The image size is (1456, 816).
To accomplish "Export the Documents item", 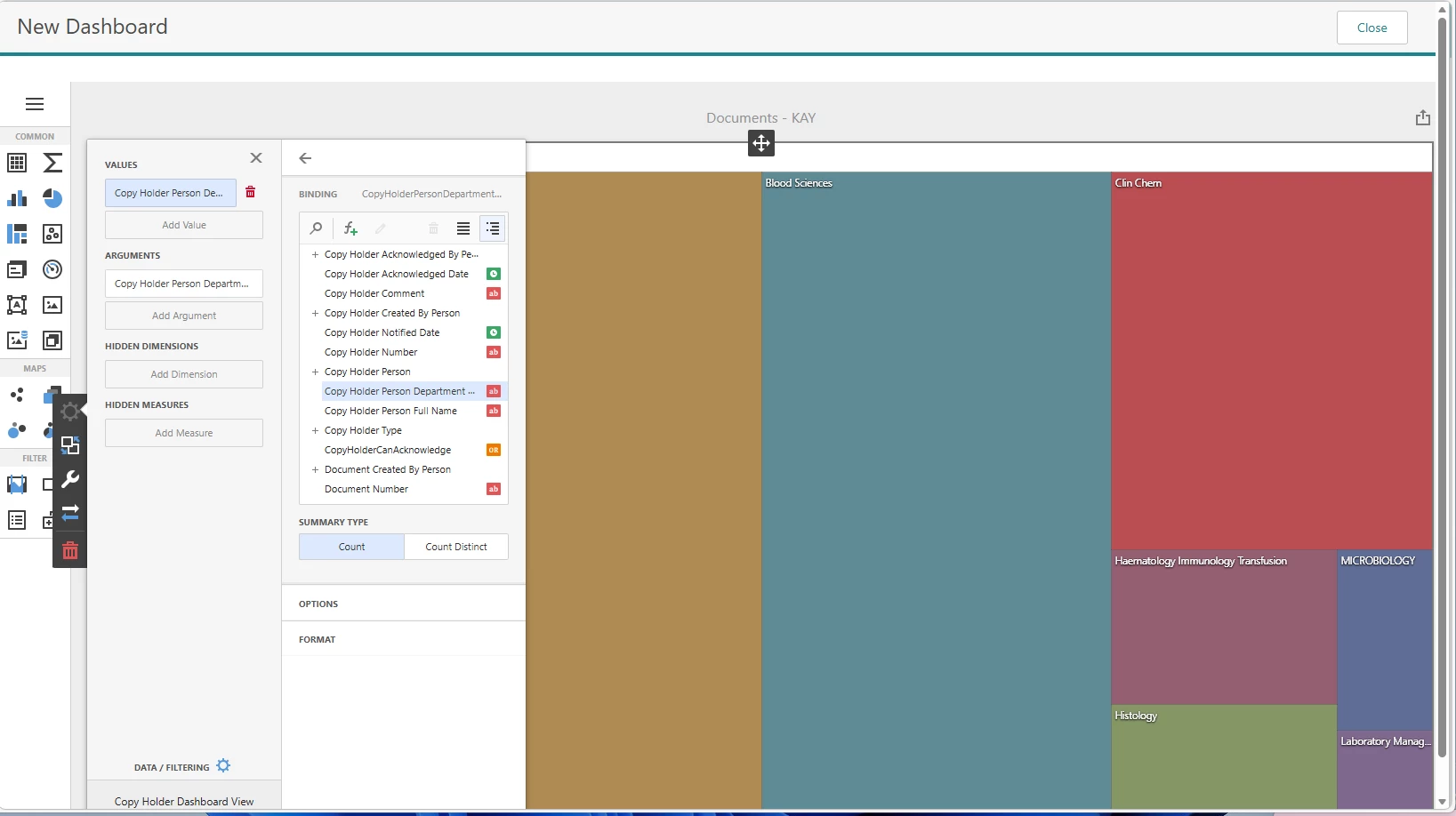I will coord(1423,117).
